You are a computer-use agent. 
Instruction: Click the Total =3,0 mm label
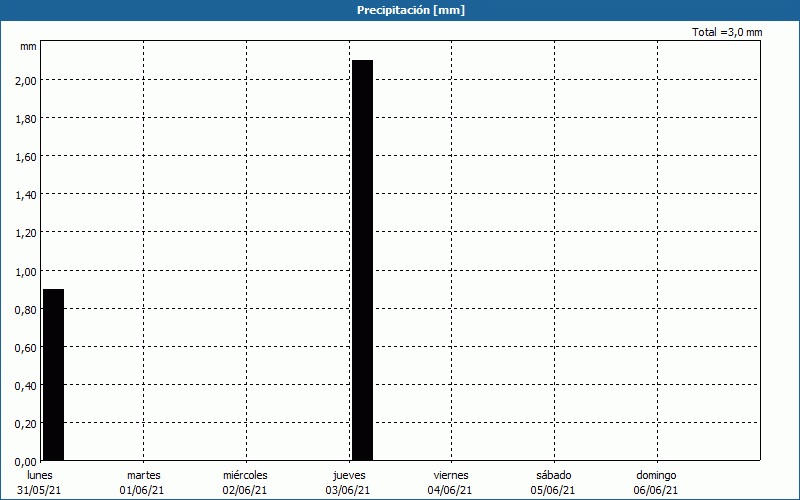tap(727, 32)
